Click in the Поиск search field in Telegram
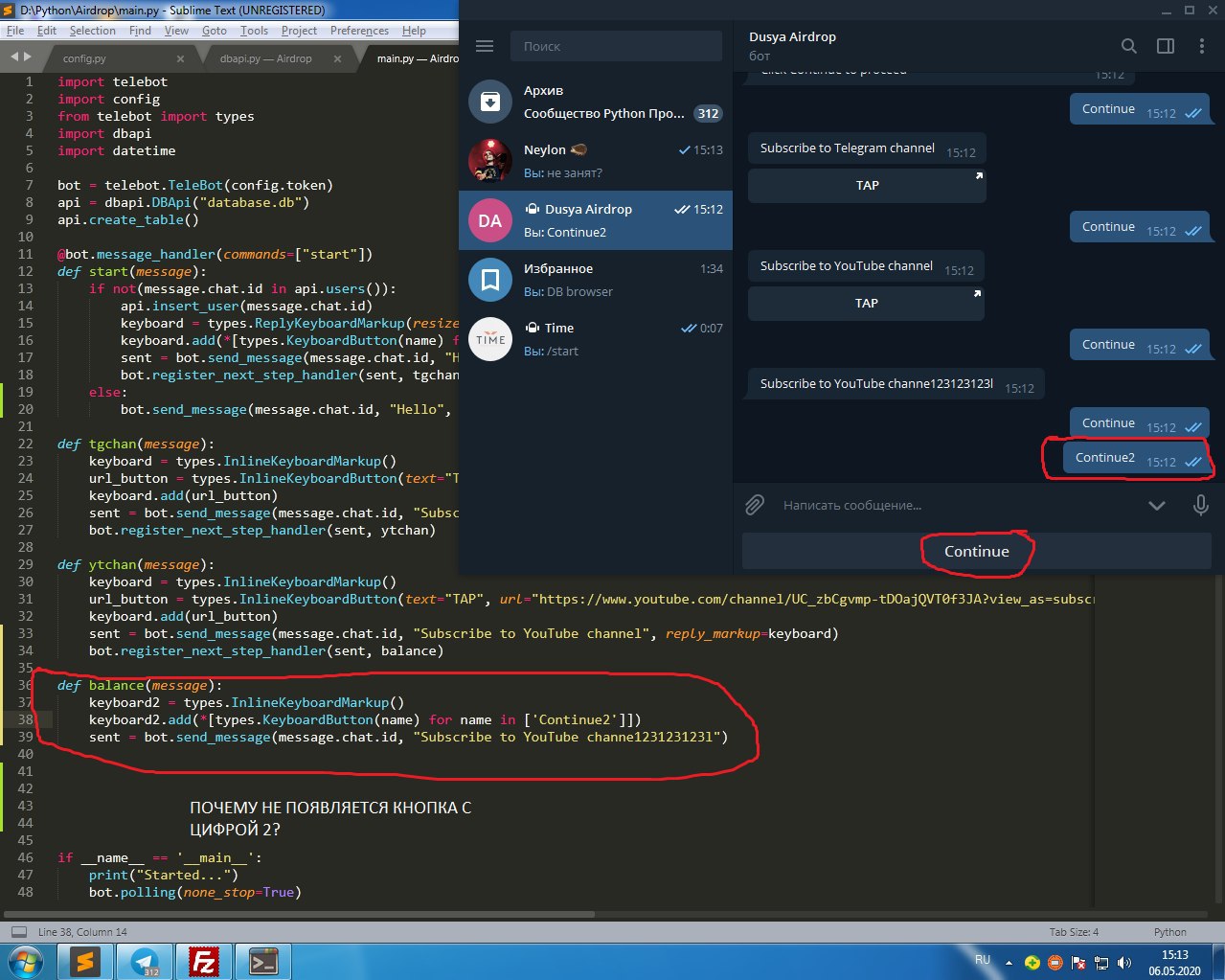 [616, 46]
